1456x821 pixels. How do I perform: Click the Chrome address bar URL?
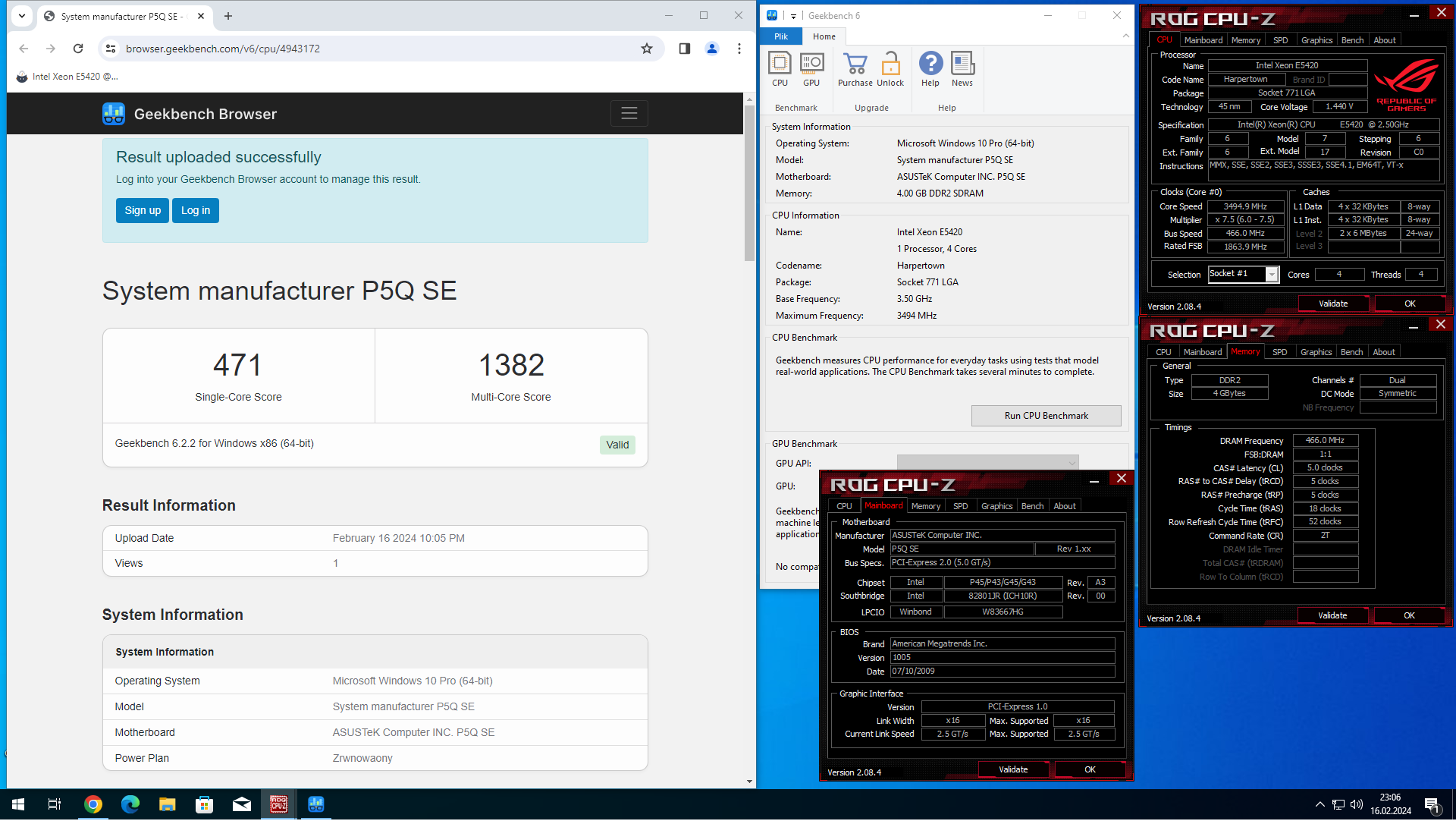[223, 49]
